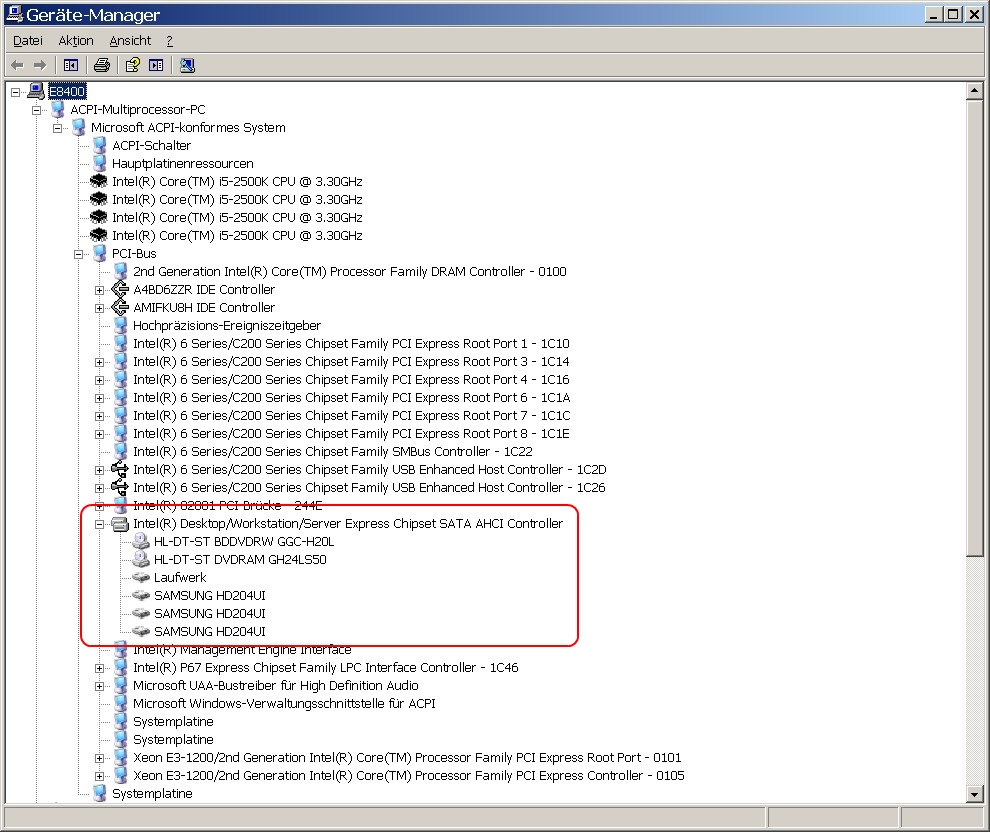Expand the A4BD6ZZR IDE Controller node

(99, 290)
